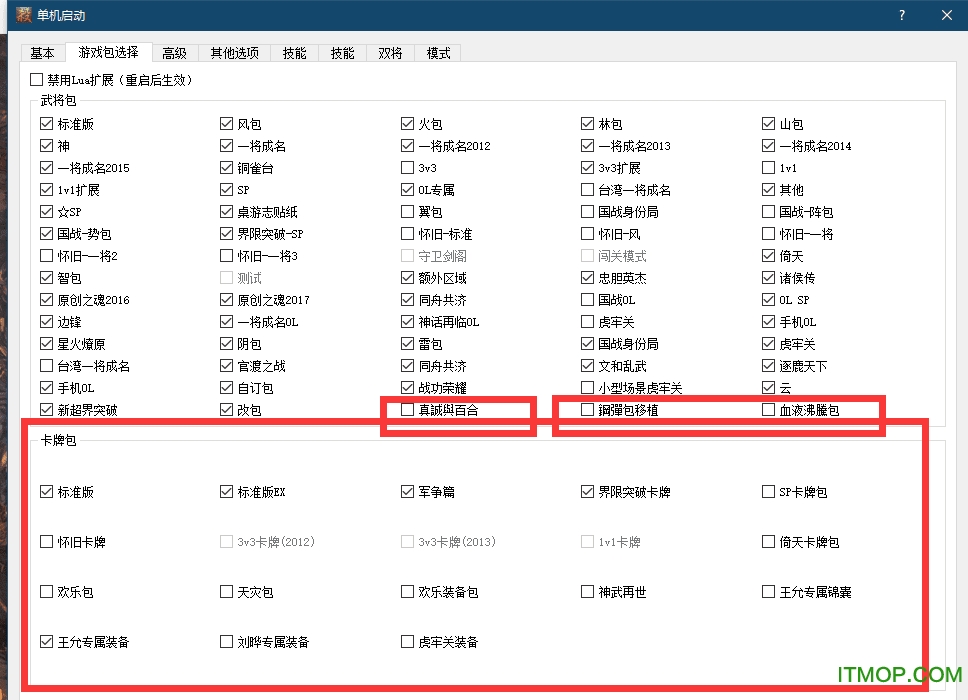Close the 单机启动 dialog window
968x700 pixels.
[x=946, y=15]
